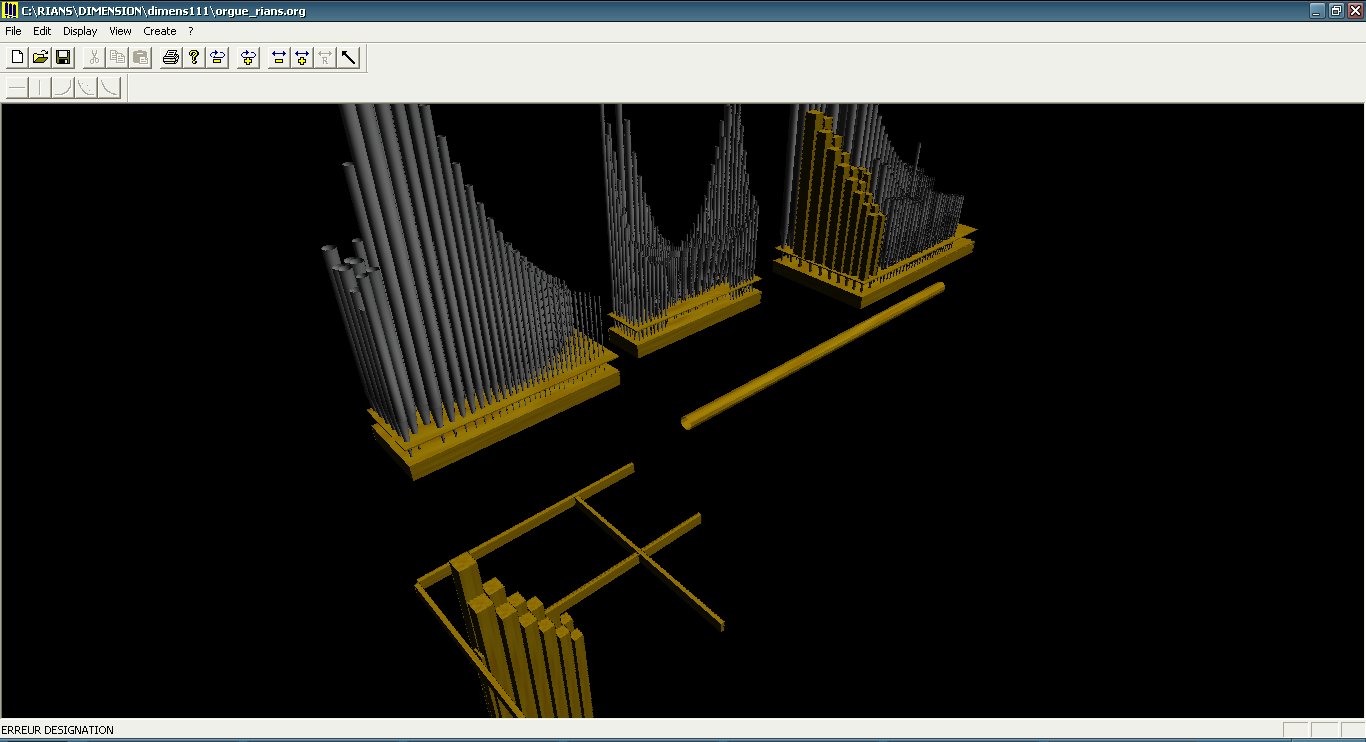The image size is (1366, 742).
Task: Save the current organ design
Action: 63,57
